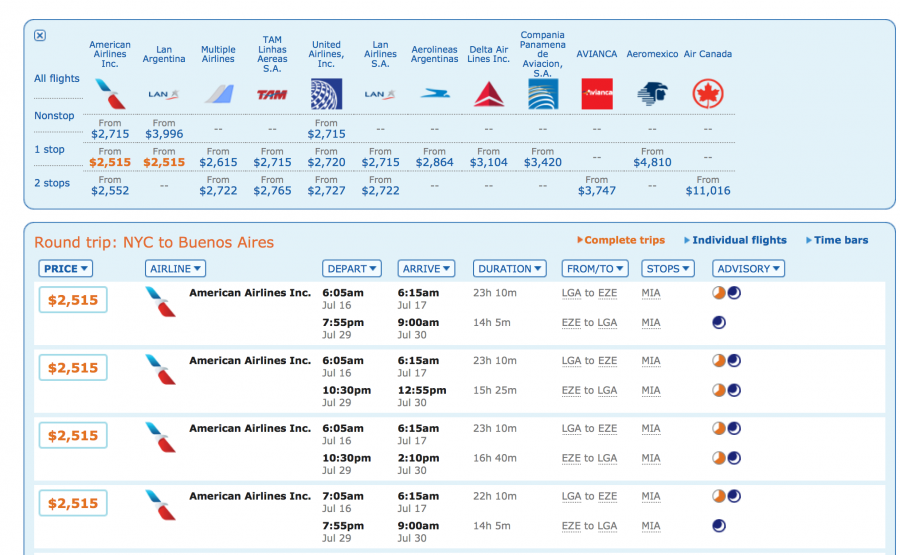Click the Lan Airlines S.A. logo
This screenshot has height=555, width=900.
pyautogui.click(x=380, y=94)
